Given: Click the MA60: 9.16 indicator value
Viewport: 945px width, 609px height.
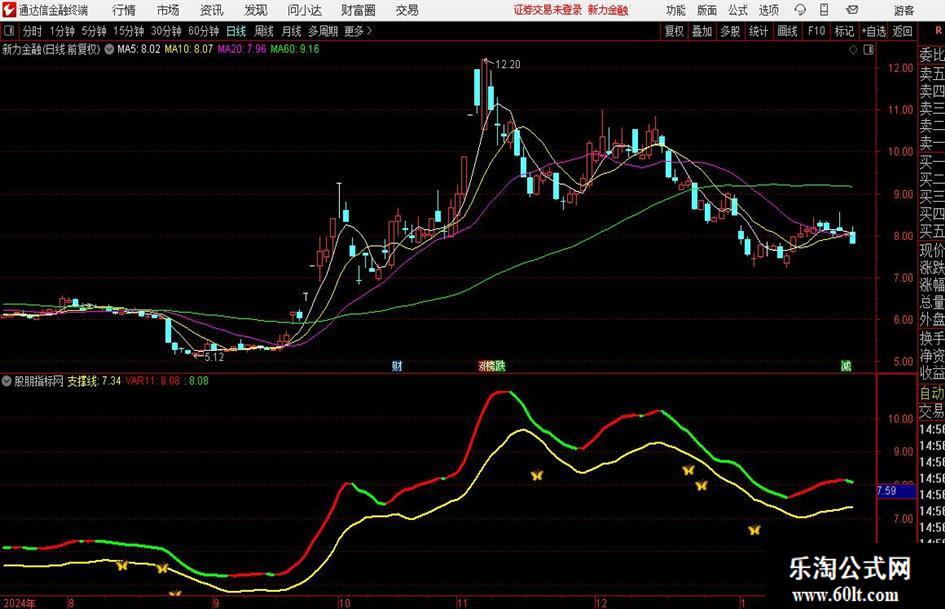Looking at the screenshot, I should point(295,49).
